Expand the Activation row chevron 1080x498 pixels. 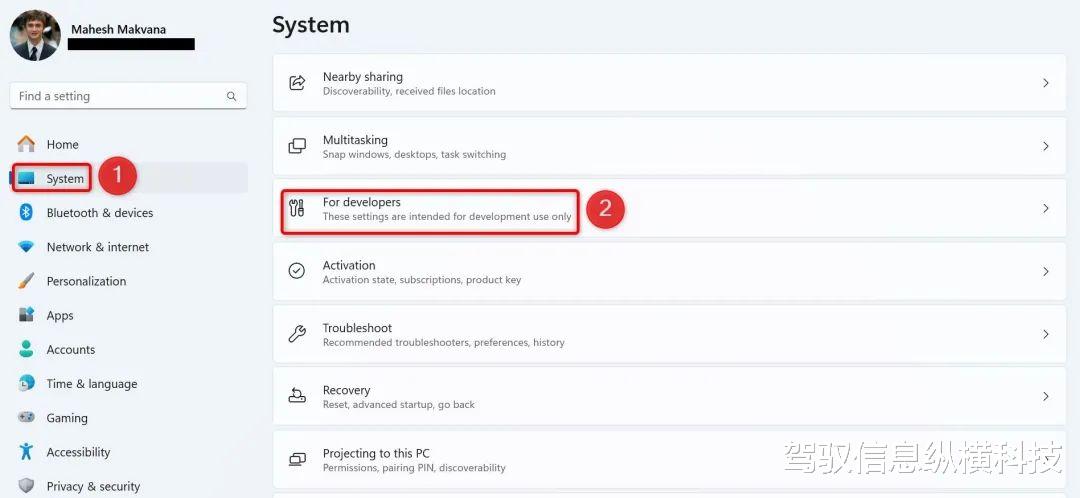tap(1046, 271)
